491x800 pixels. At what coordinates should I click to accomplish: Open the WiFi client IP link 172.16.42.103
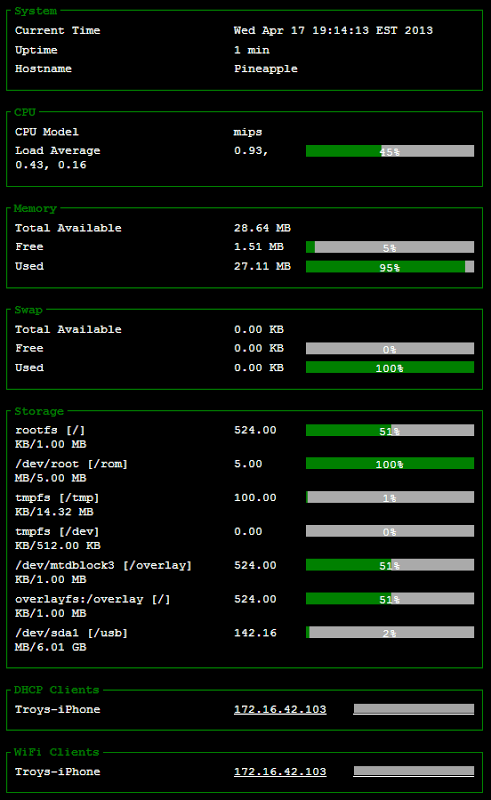coord(280,772)
